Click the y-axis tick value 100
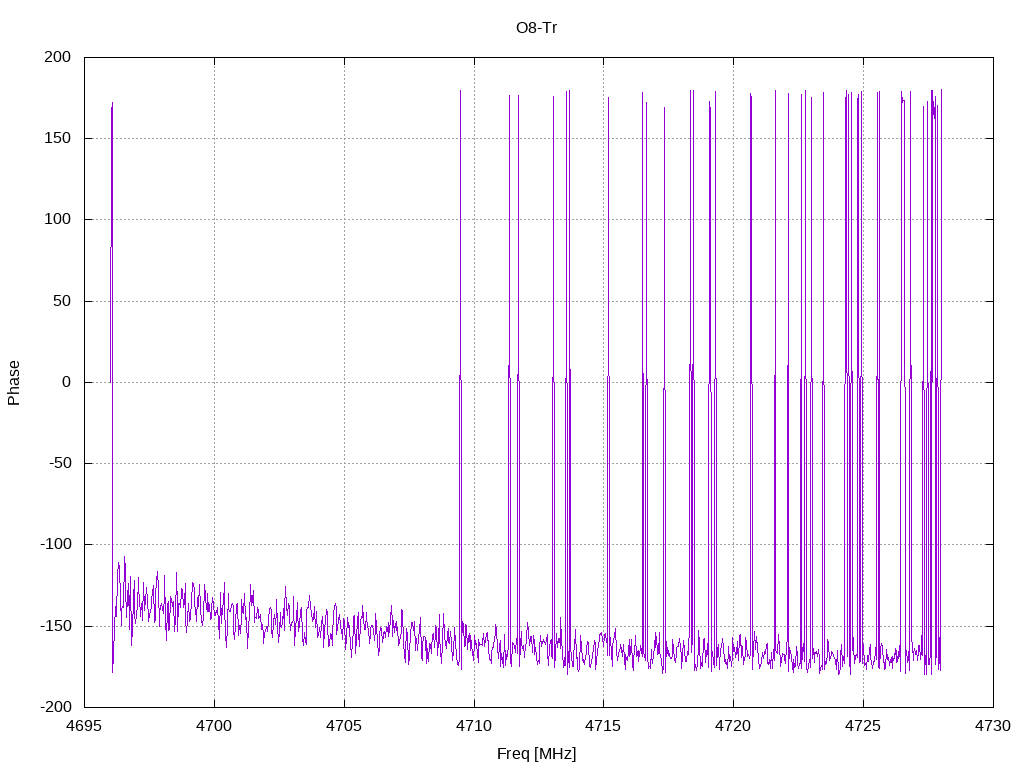This screenshot has height=768, width=1024. click(x=57, y=219)
